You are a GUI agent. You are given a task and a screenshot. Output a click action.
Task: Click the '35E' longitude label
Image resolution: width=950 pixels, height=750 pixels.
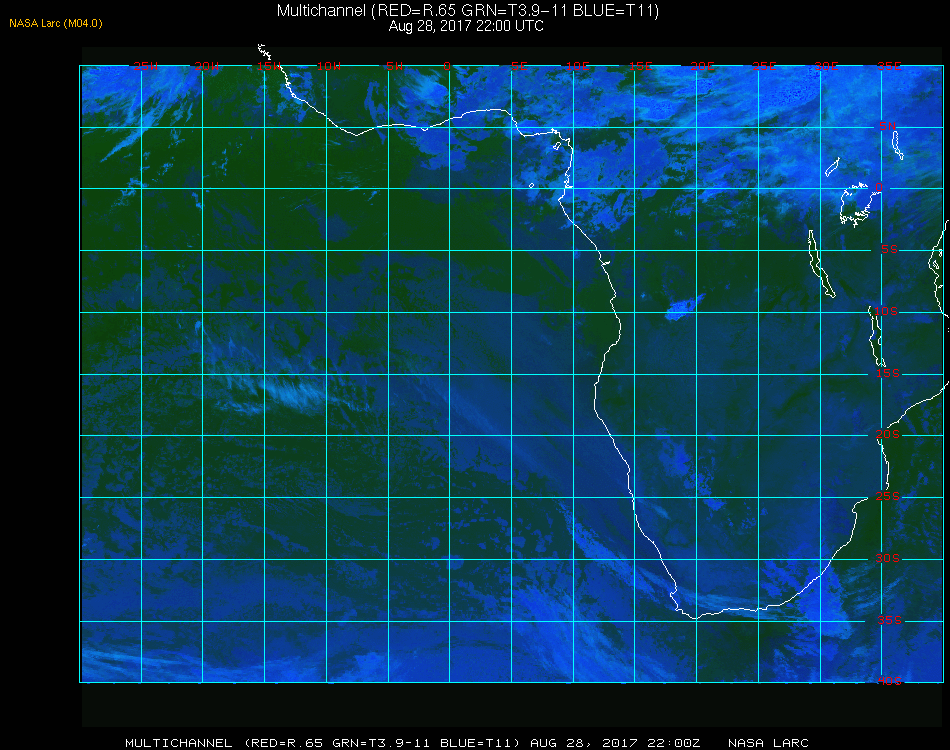(889, 66)
